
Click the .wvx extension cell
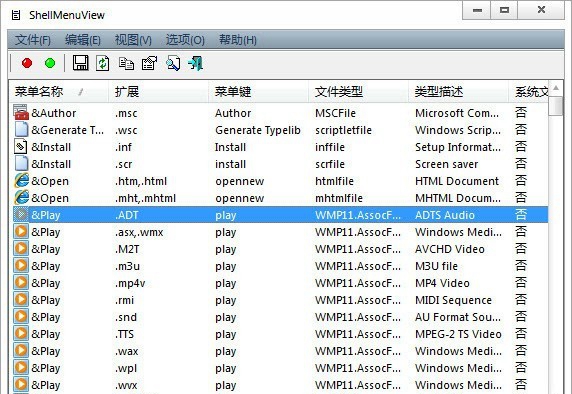(x=126, y=385)
